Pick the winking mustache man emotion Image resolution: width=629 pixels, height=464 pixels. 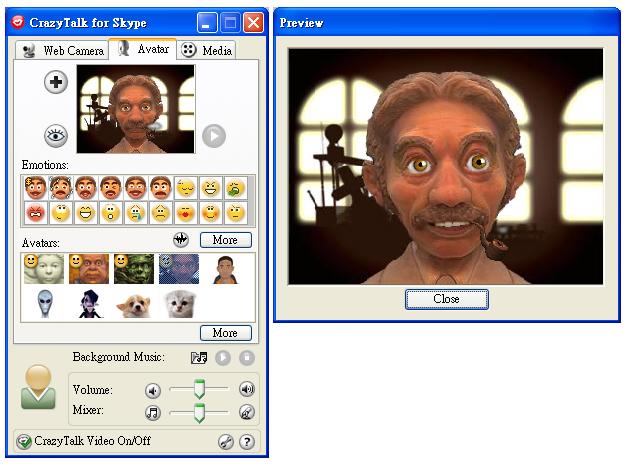[x=111, y=188]
